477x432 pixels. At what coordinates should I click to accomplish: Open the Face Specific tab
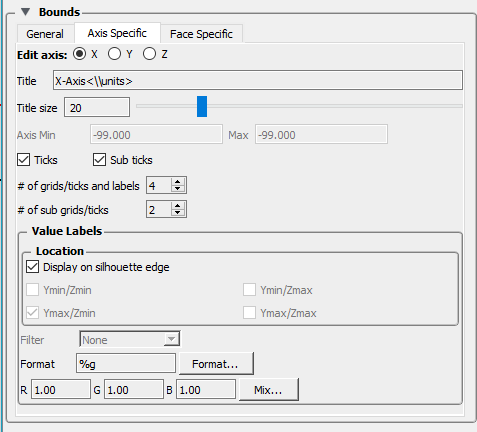pyautogui.click(x=201, y=34)
